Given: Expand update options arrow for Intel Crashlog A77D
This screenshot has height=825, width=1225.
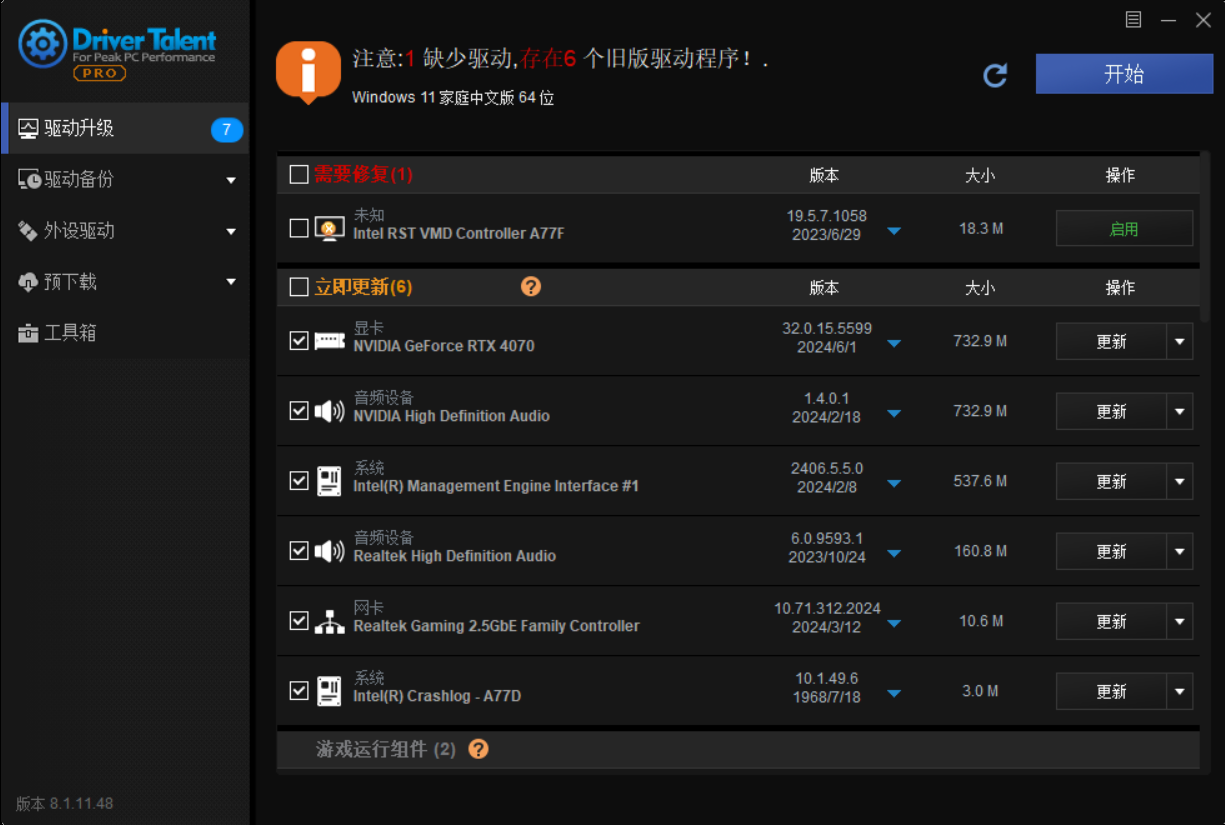Looking at the screenshot, I should click(1180, 692).
